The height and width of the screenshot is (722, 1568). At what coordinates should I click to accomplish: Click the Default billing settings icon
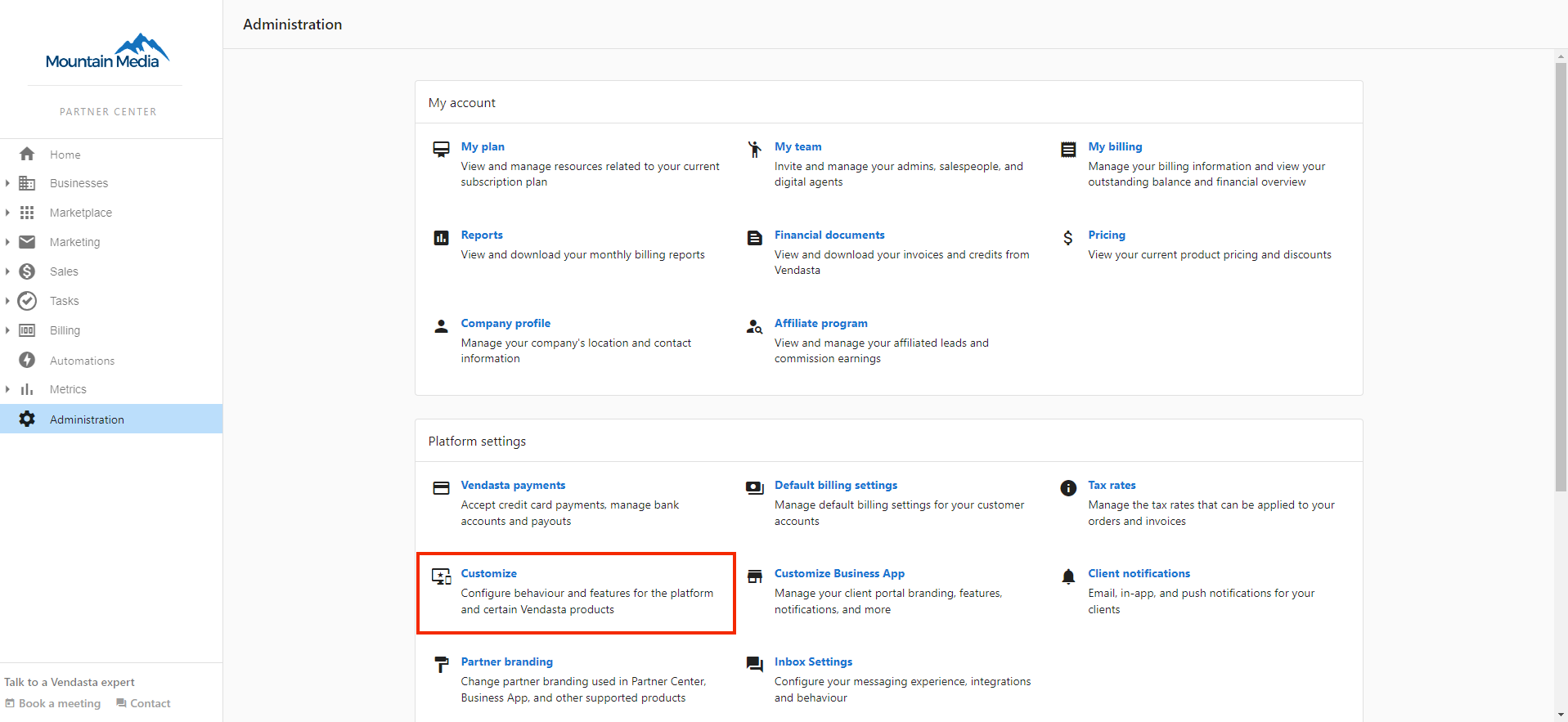point(754,488)
